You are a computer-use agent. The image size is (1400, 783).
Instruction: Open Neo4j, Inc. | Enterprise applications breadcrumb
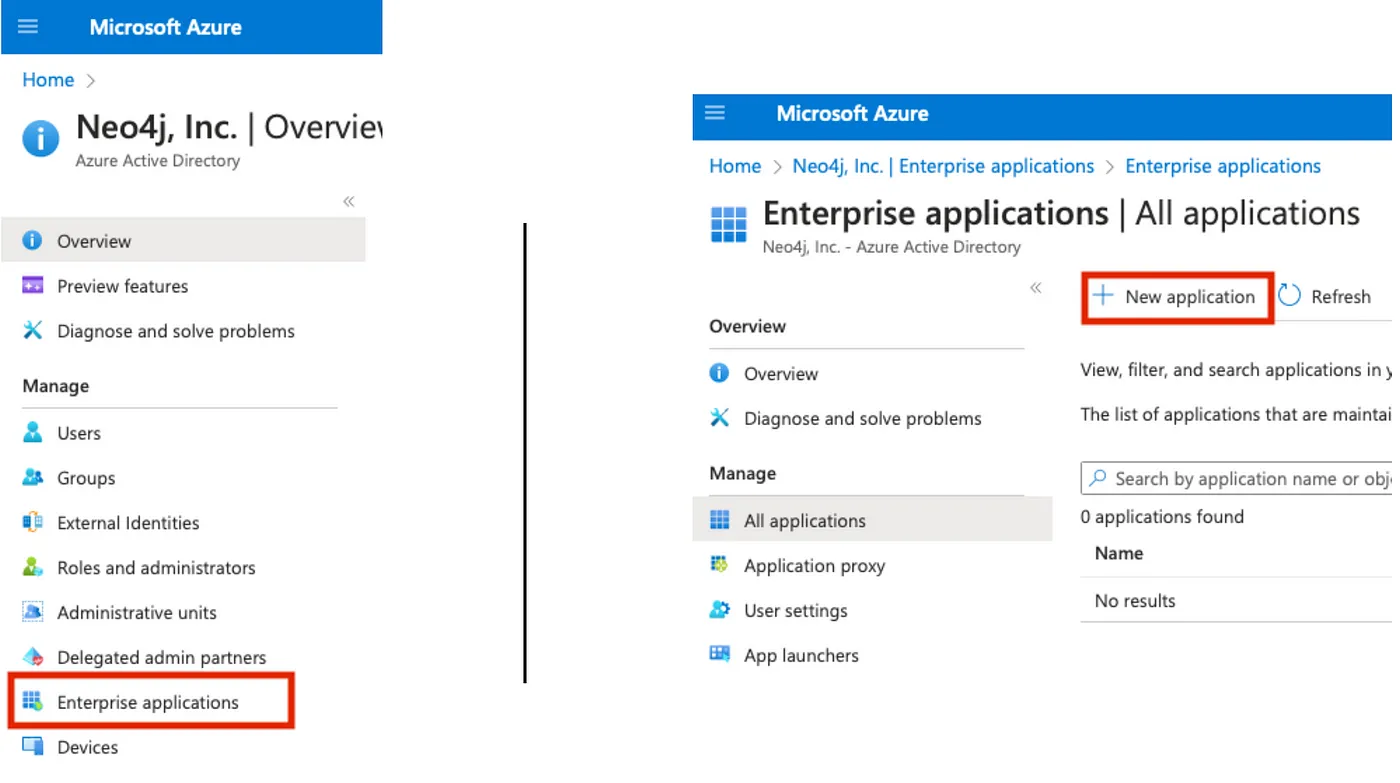943,166
